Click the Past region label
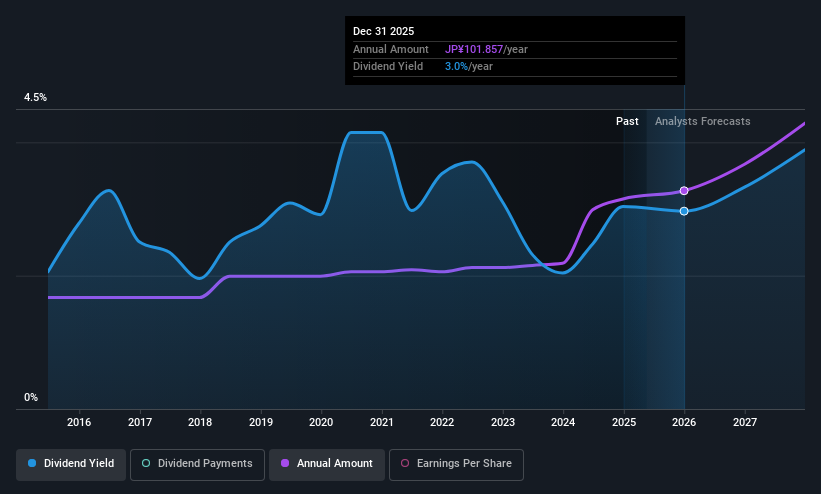 pyautogui.click(x=627, y=122)
